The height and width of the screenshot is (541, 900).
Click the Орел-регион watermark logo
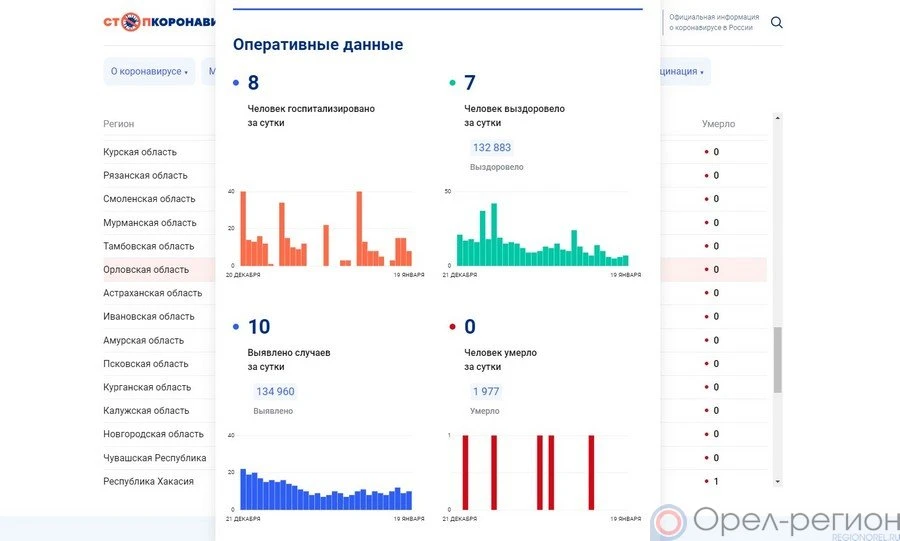(x=775, y=521)
